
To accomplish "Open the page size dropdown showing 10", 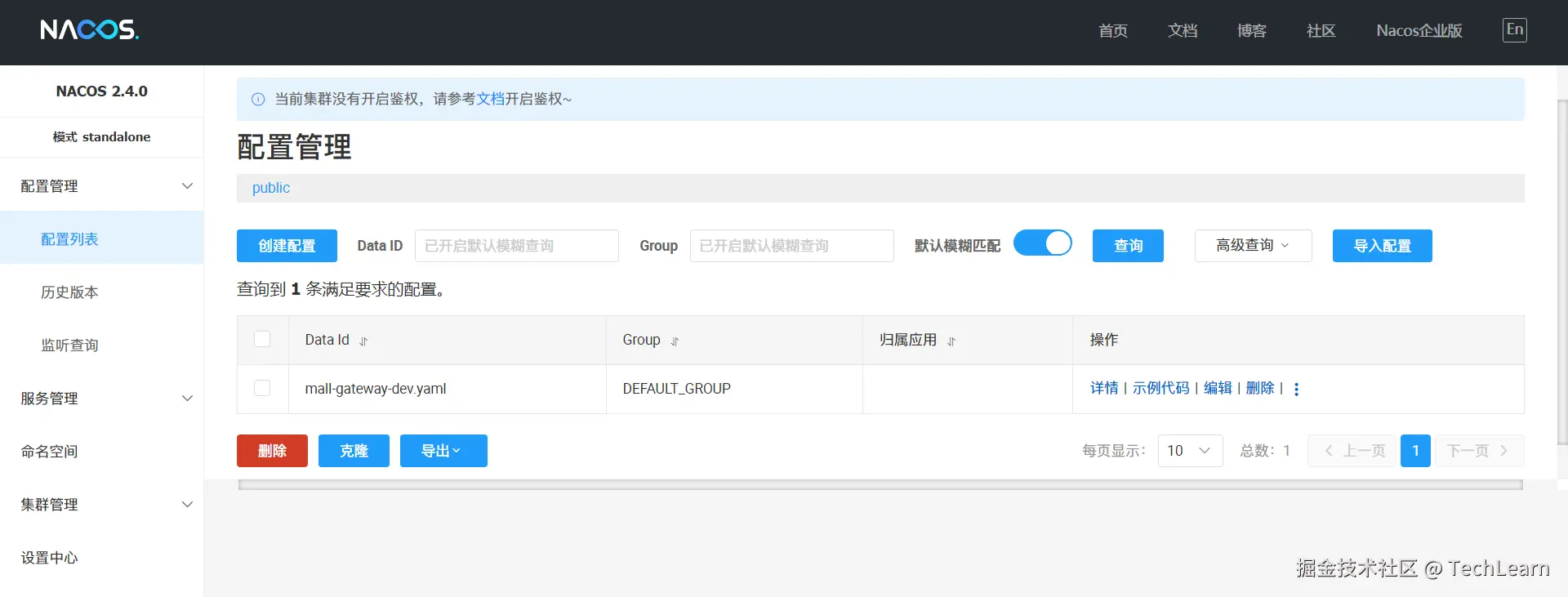I will coord(1190,451).
